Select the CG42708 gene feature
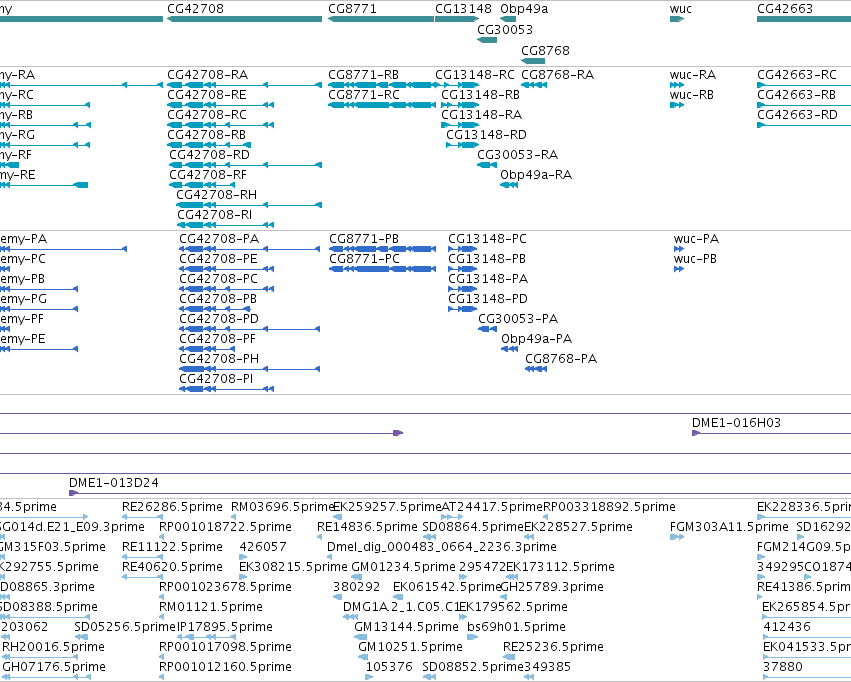Screen dimensions: 851x682 coord(244,19)
